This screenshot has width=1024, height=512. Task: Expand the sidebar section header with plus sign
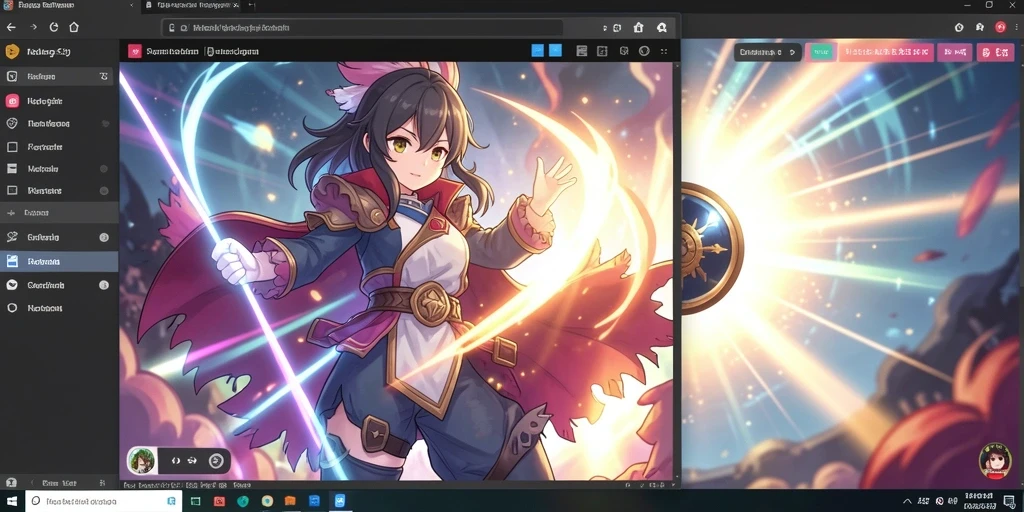click(59, 213)
